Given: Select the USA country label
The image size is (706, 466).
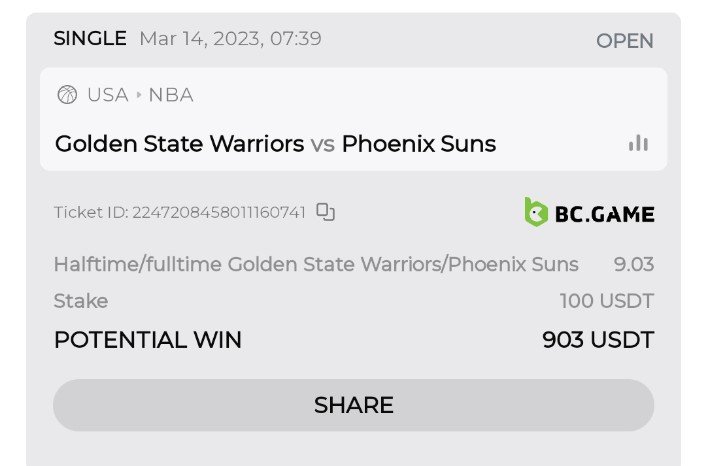Looking at the screenshot, I should (x=107, y=95).
